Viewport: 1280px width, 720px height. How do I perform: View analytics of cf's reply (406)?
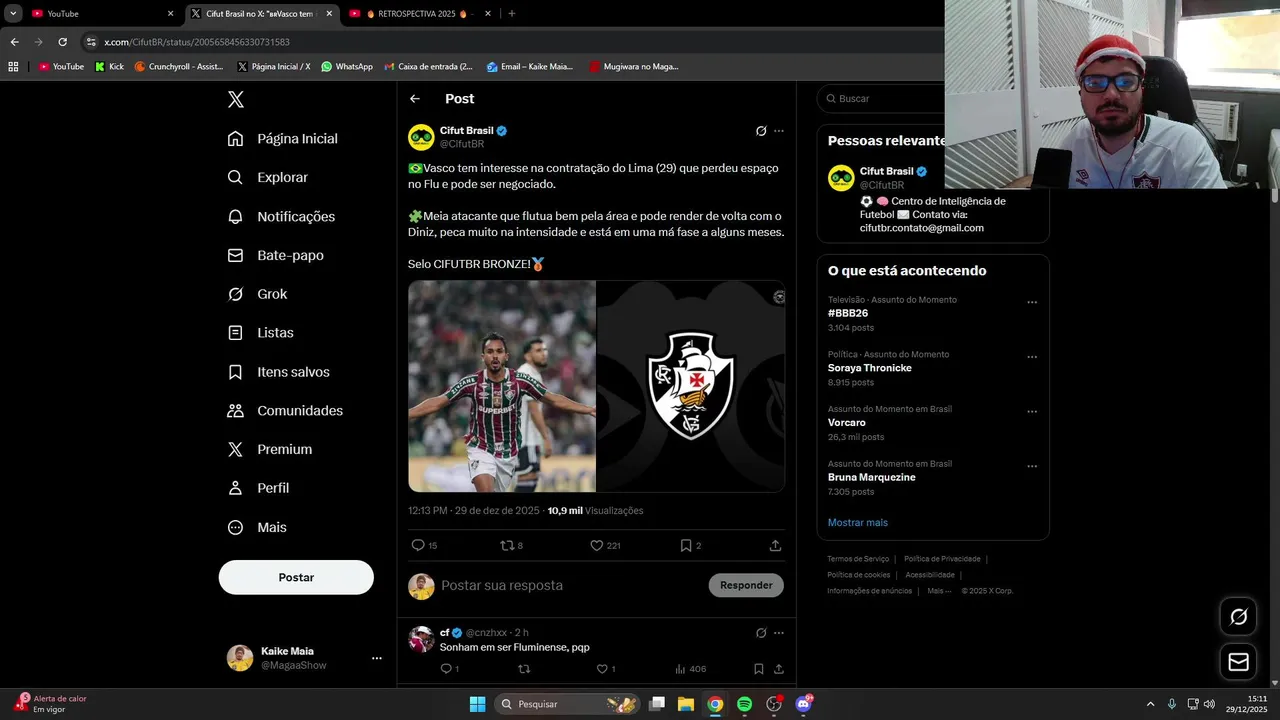point(690,669)
